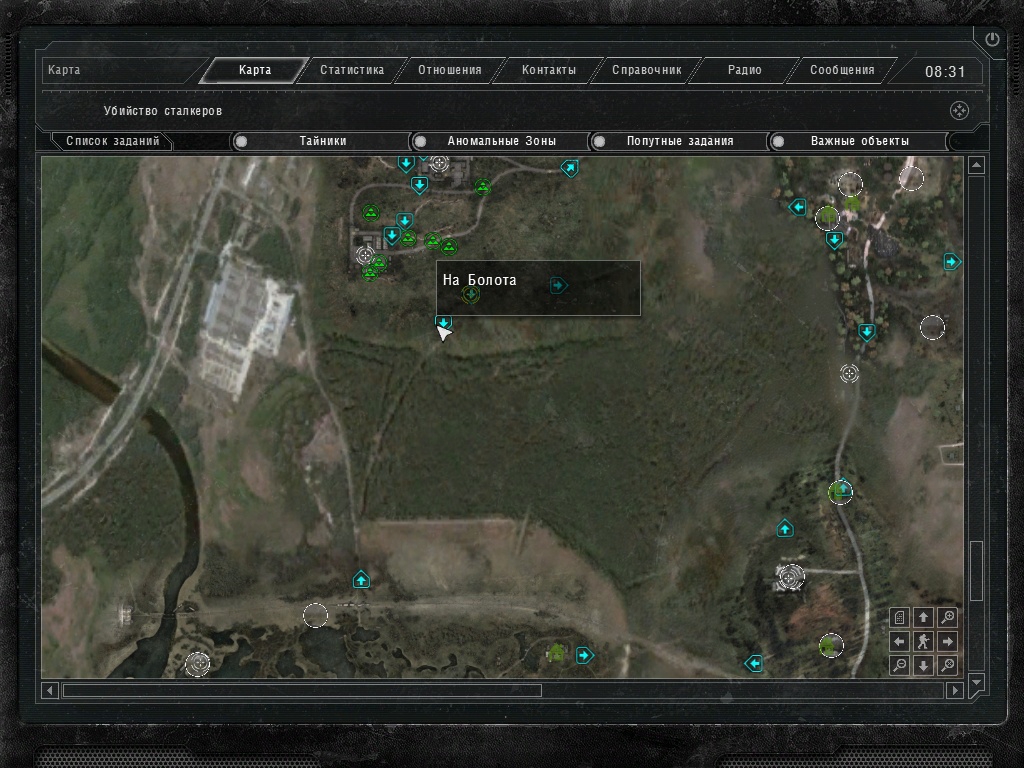Select the lone green stalker marker near diagonal arrow
Screen dimensions: 1024x768
pos(483,188)
